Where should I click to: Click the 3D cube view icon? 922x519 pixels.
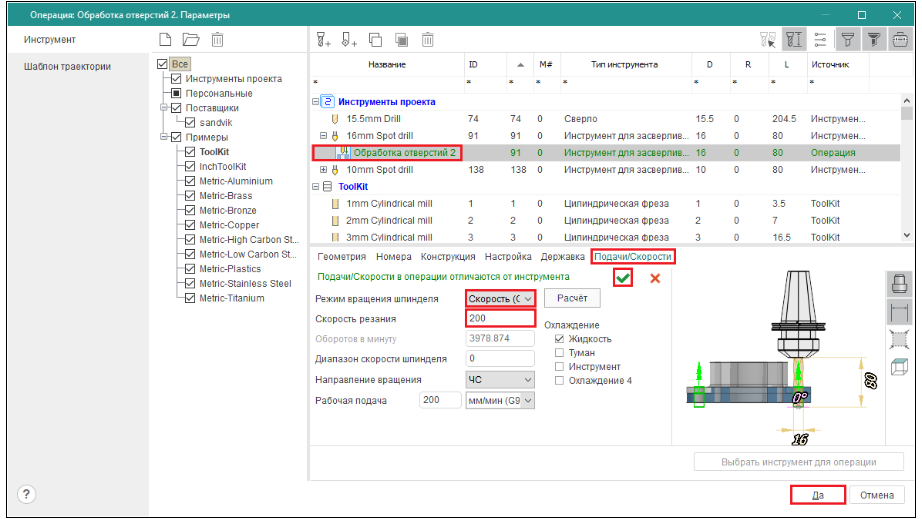click(x=897, y=368)
